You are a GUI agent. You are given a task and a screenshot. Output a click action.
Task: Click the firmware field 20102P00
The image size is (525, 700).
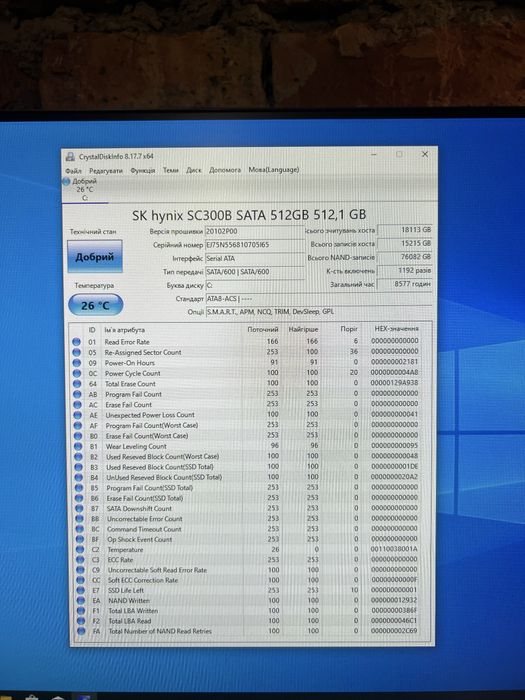(x=254, y=231)
